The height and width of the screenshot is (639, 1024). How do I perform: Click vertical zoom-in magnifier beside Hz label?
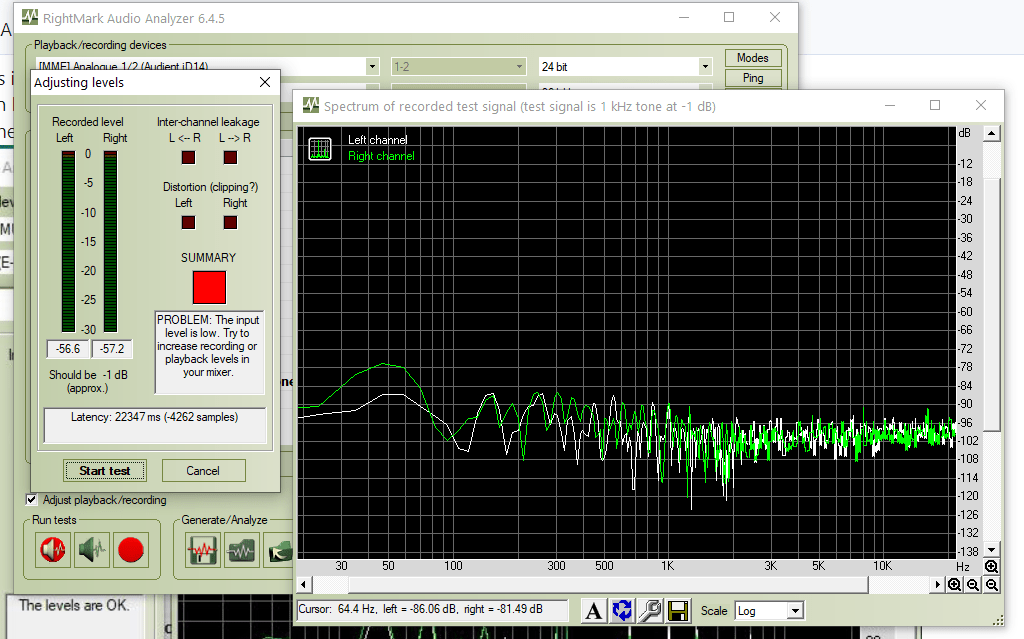[x=991, y=566]
